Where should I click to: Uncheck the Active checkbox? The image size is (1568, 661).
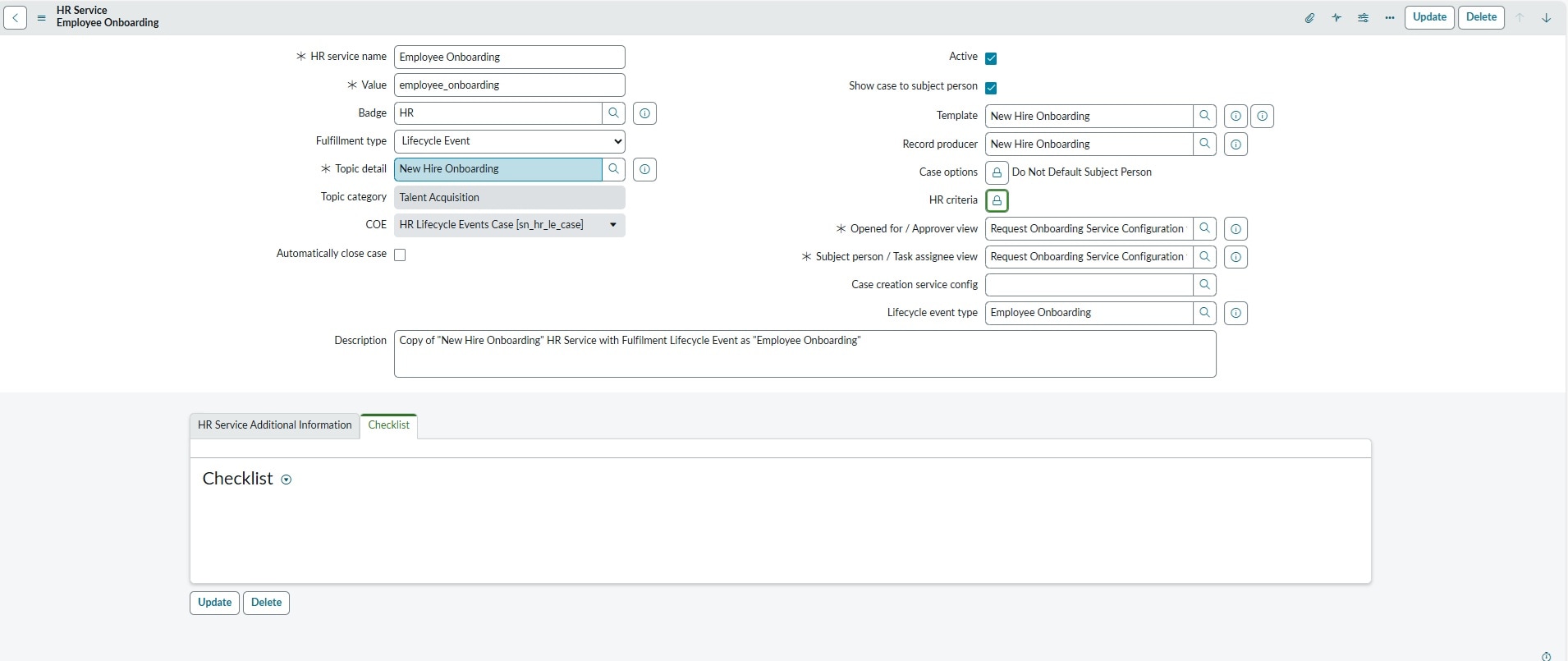[x=991, y=58]
